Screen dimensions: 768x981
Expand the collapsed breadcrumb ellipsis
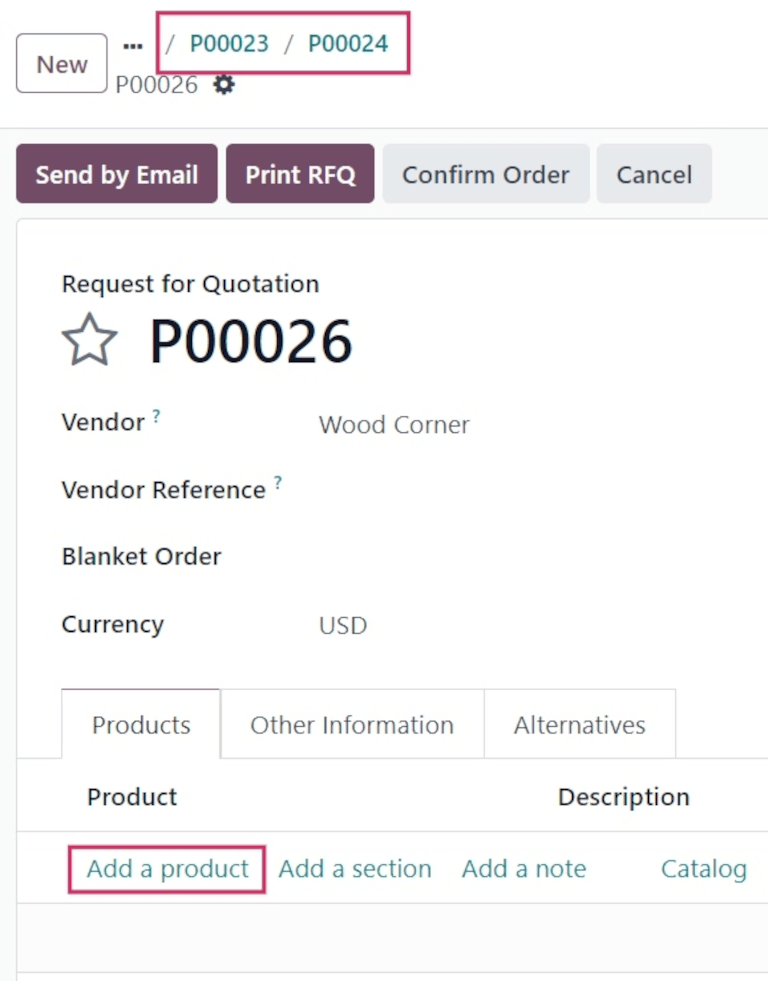pos(133,46)
